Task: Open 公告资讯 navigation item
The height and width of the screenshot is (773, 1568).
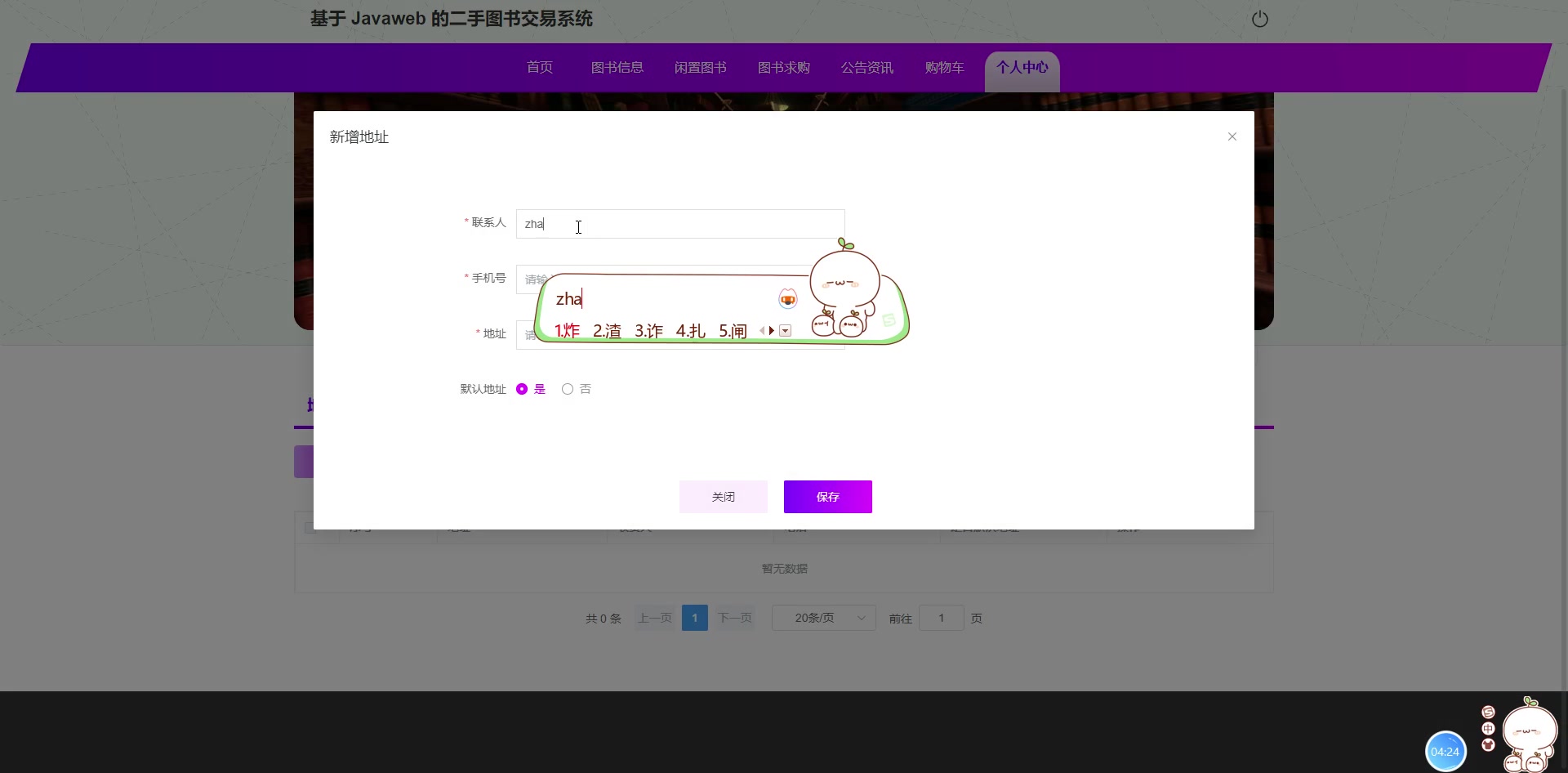Action: 867,67
